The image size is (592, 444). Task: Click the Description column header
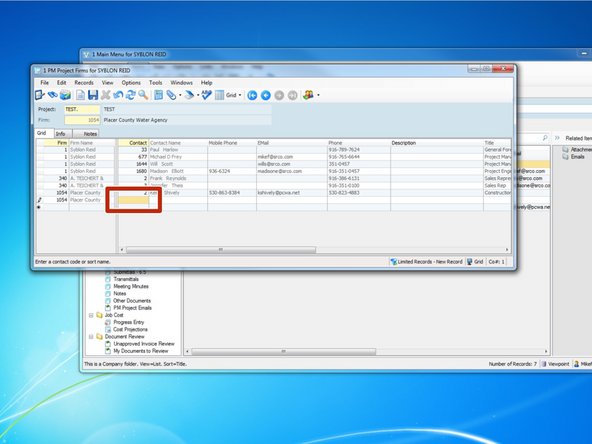pos(437,143)
